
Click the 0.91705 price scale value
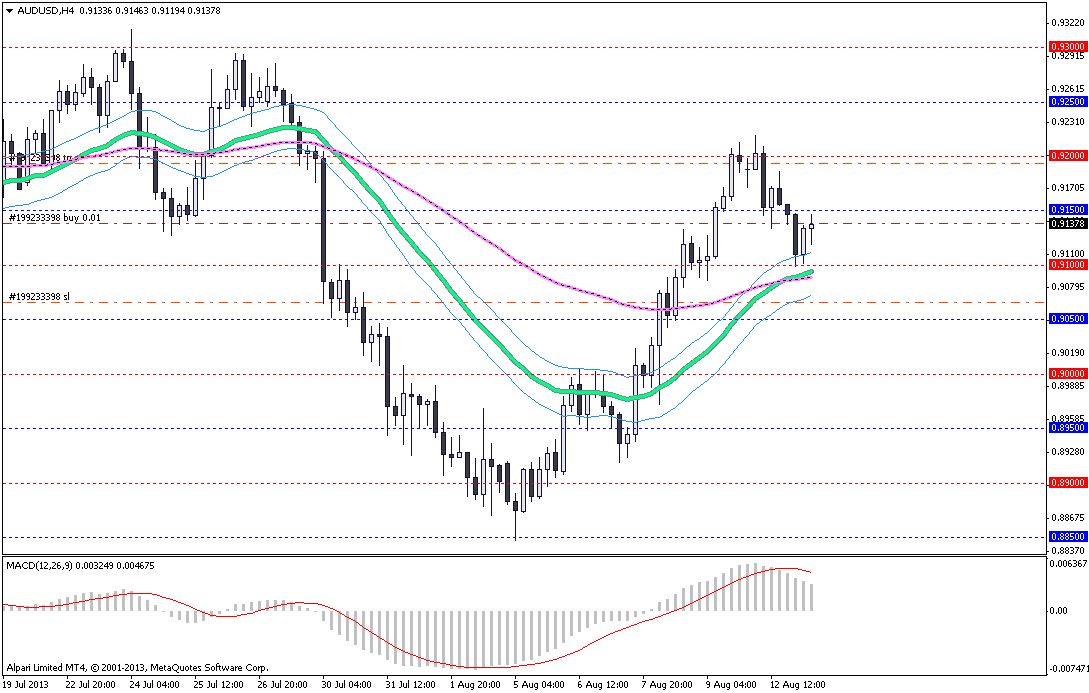[1068, 187]
